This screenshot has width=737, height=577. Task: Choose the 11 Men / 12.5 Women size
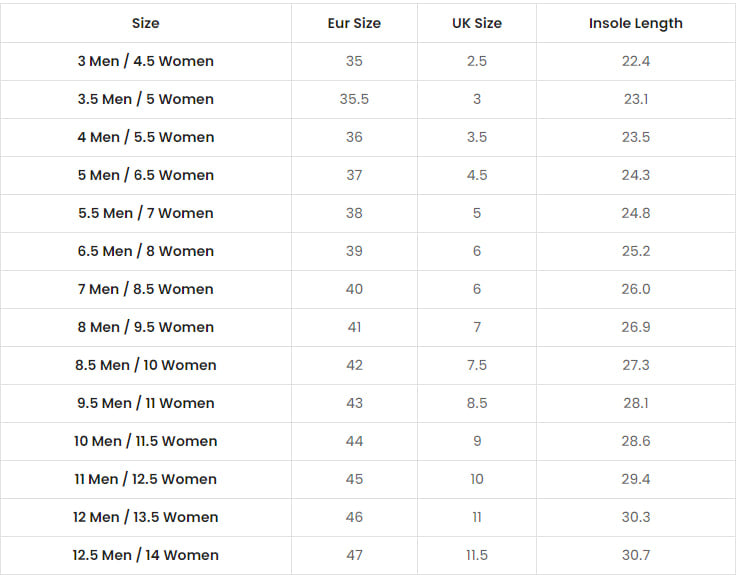[x=146, y=479]
